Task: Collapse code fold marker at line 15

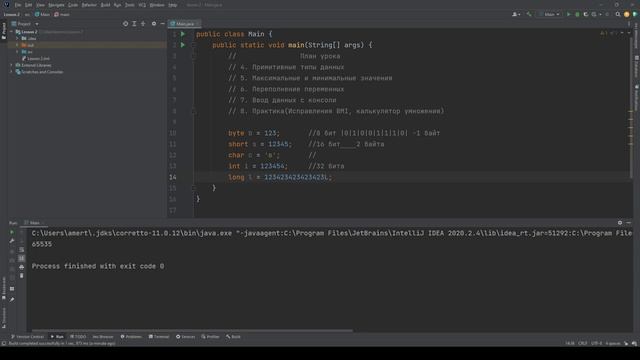Action: 194,188
